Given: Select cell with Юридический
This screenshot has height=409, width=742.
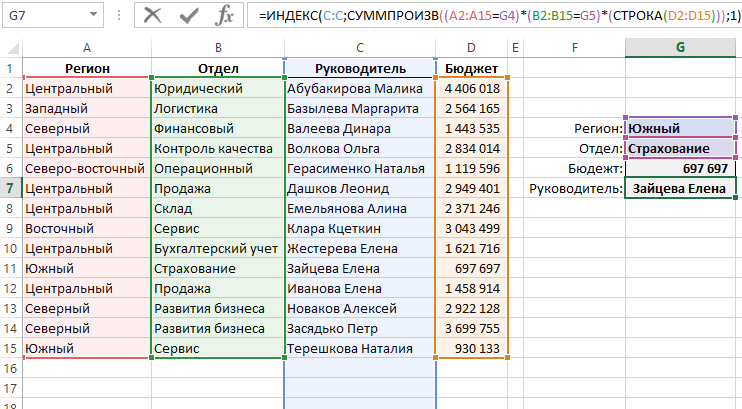Looking at the screenshot, I should click(218, 89).
